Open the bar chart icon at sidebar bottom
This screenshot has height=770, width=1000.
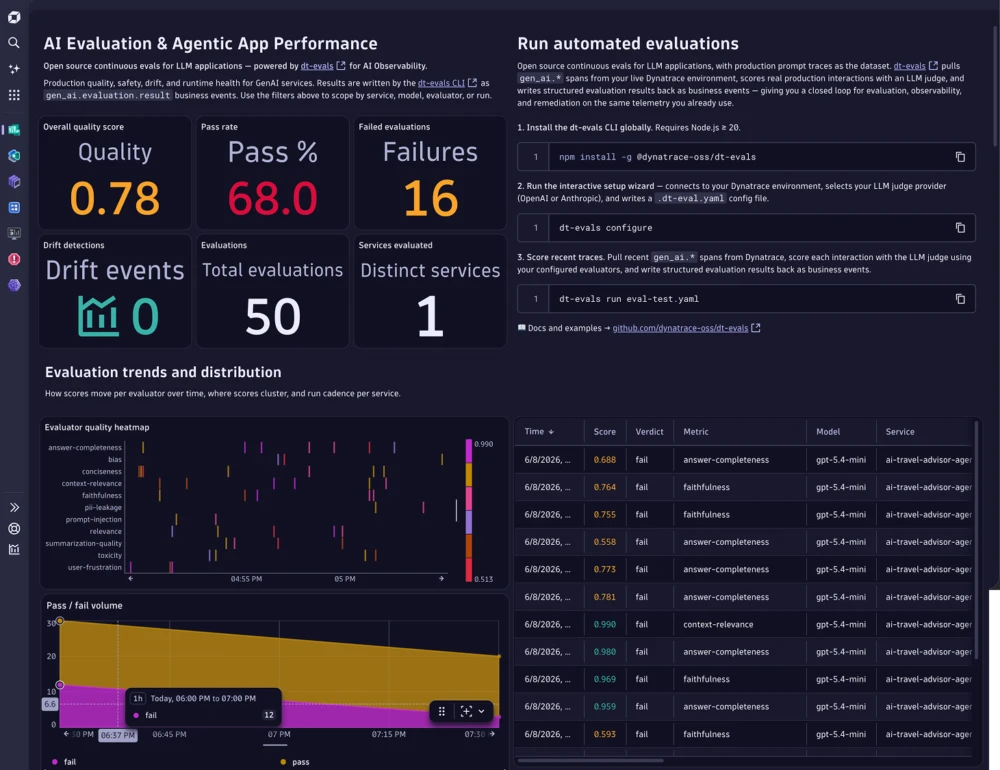[14, 549]
